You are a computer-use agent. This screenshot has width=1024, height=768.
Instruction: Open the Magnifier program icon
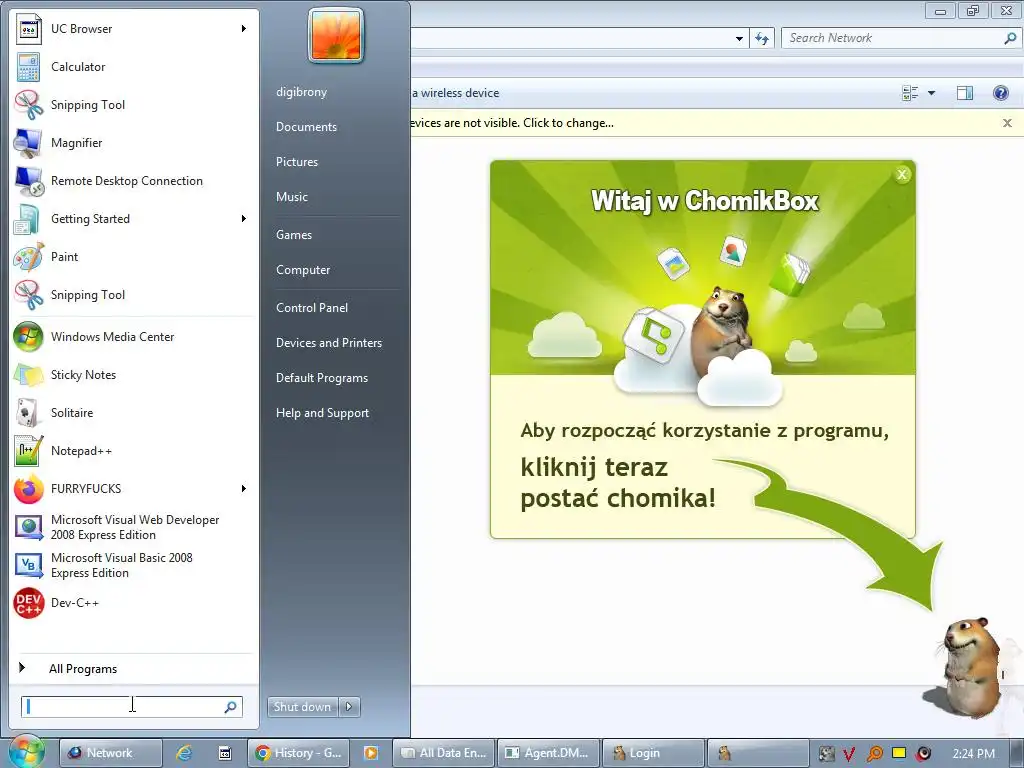point(28,143)
